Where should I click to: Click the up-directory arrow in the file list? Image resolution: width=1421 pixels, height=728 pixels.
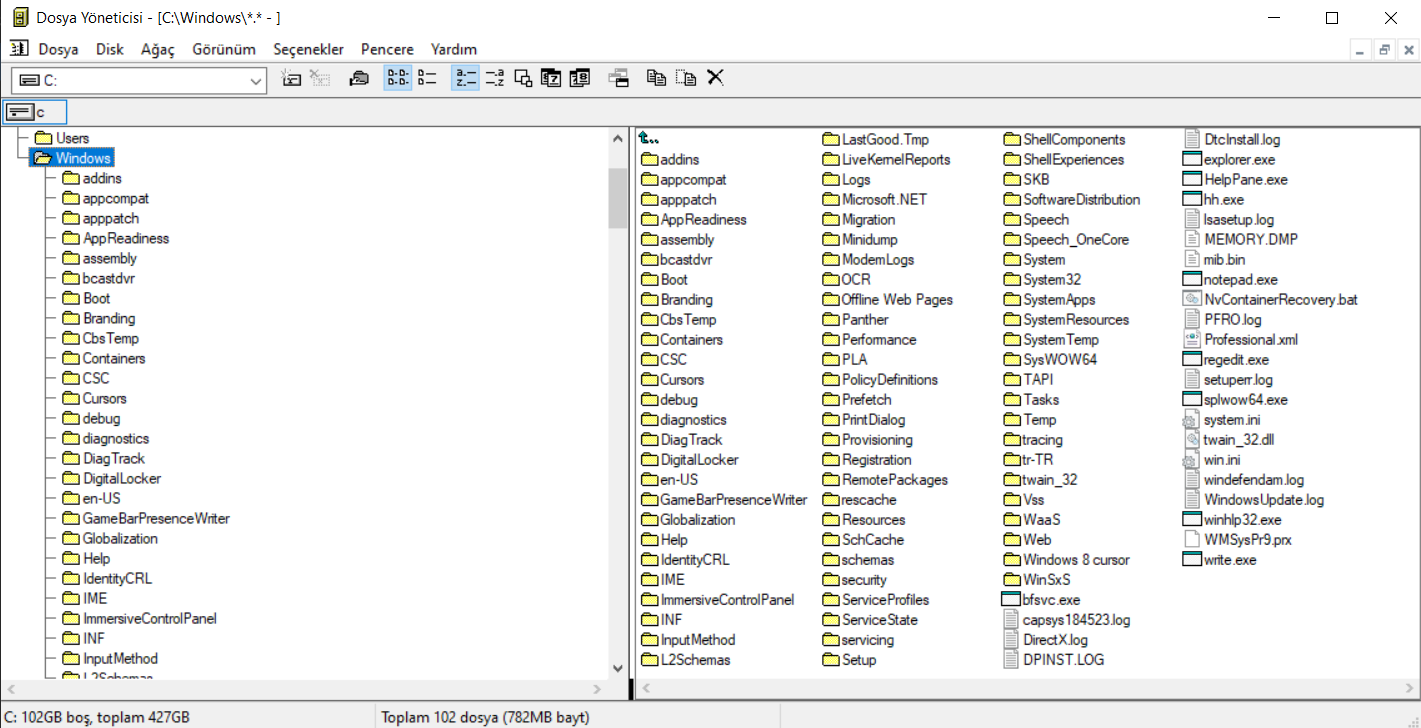click(648, 139)
